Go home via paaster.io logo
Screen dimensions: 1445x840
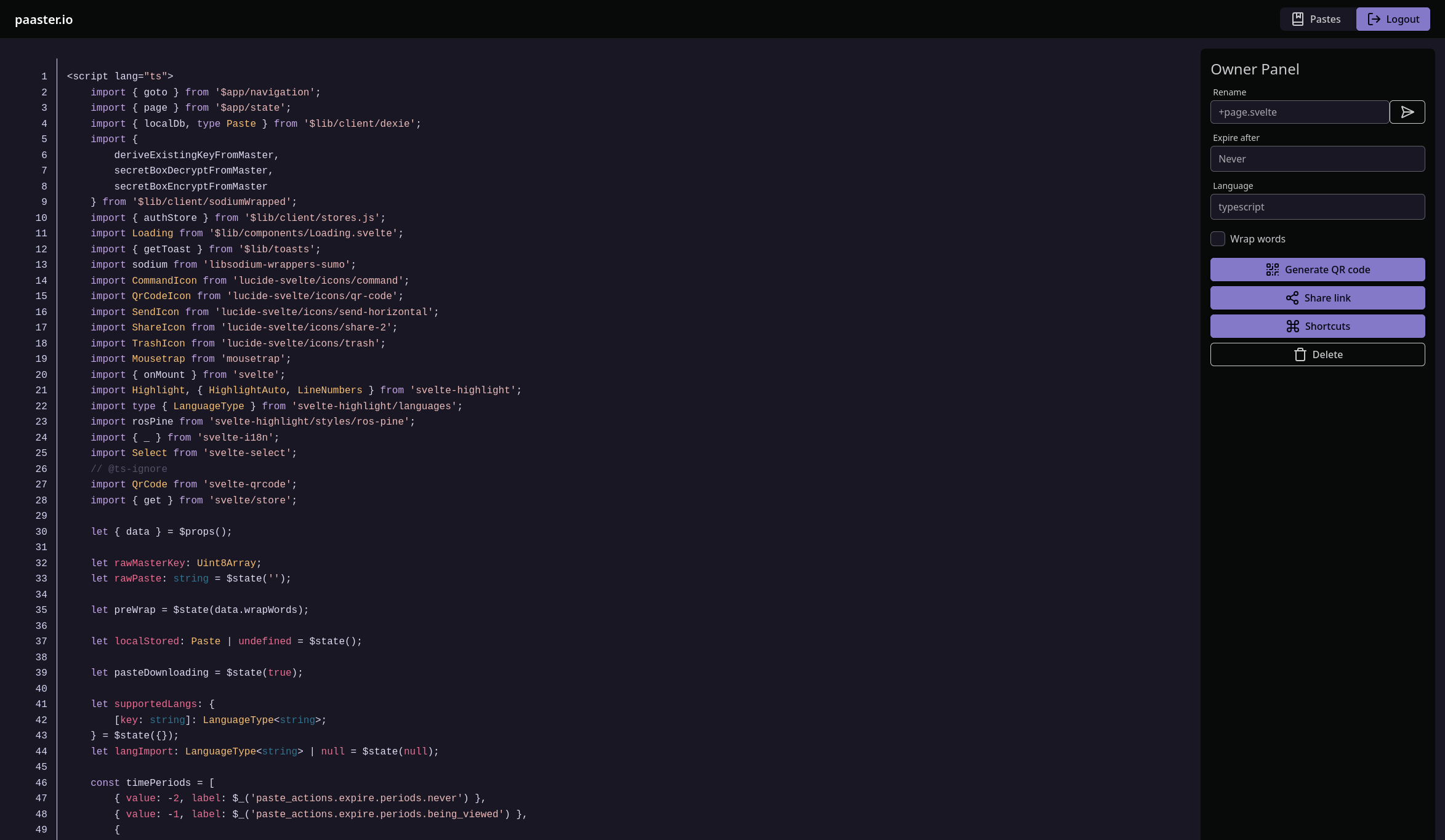coord(44,20)
